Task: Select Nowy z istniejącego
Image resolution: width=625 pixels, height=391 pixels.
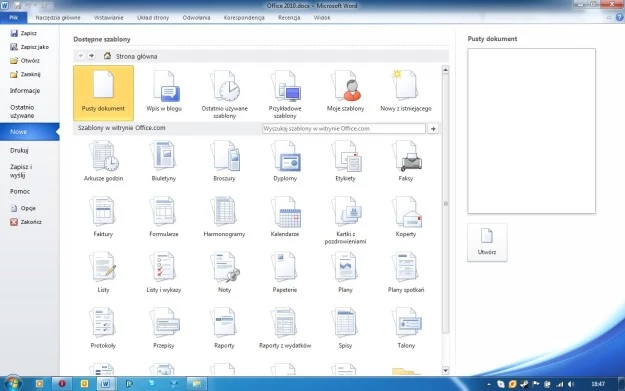Action: coord(406,91)
